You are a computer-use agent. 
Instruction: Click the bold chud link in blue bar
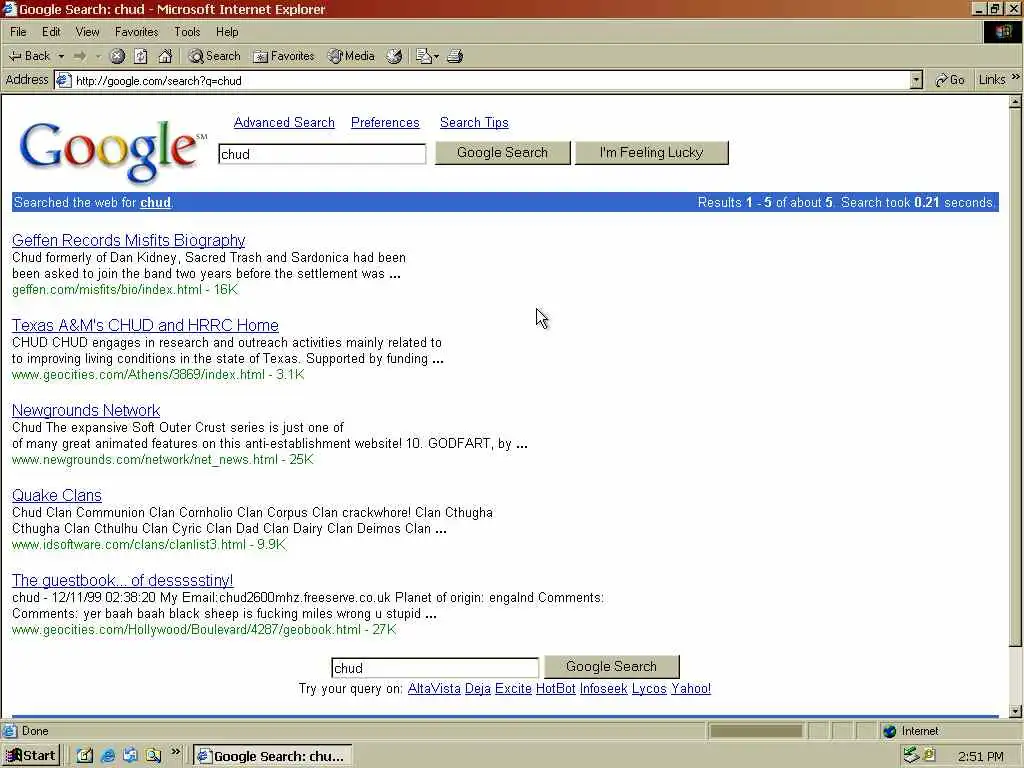coord(155,202)
